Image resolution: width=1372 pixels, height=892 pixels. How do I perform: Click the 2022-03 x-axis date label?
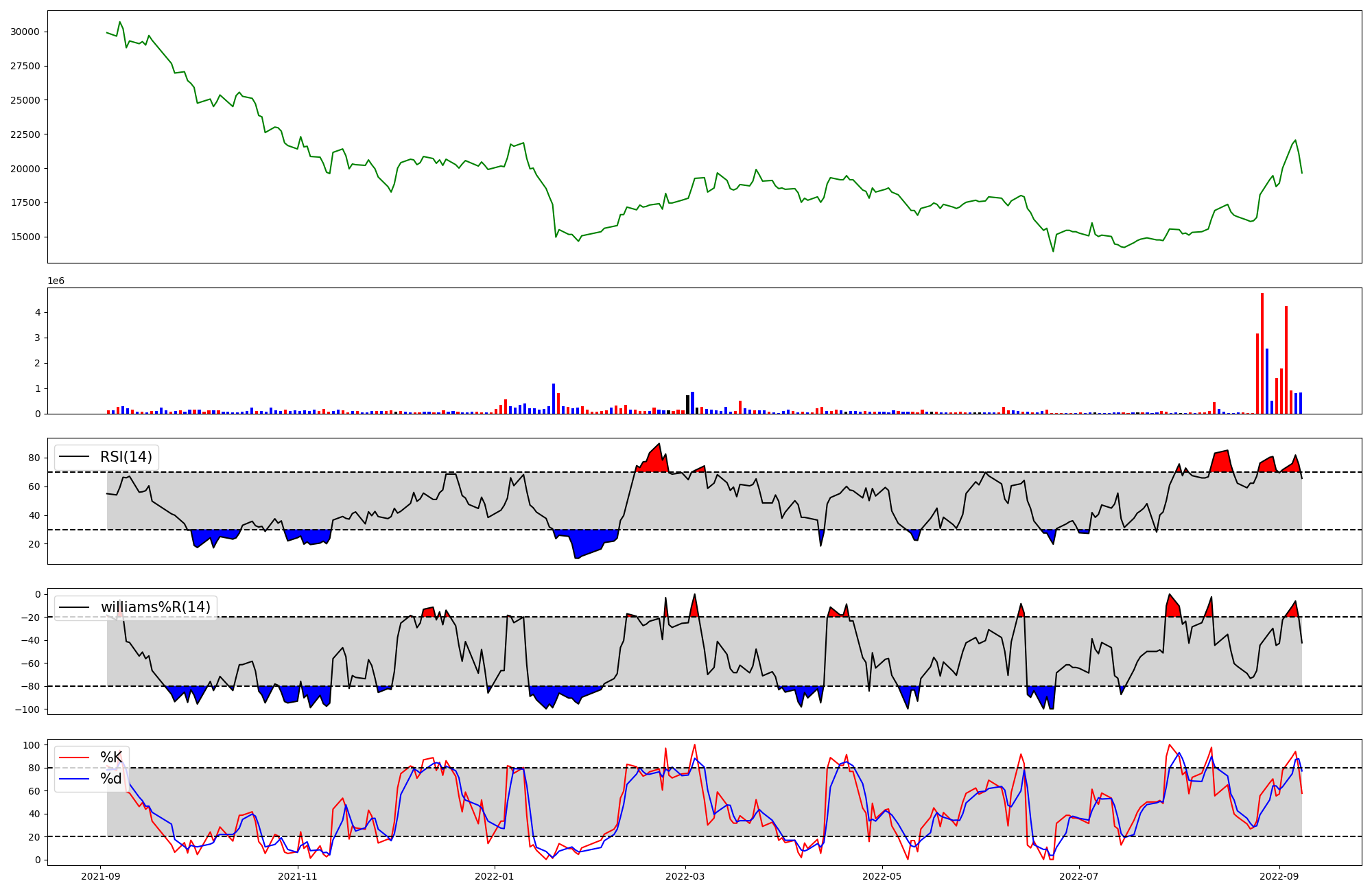click(685, 876)
